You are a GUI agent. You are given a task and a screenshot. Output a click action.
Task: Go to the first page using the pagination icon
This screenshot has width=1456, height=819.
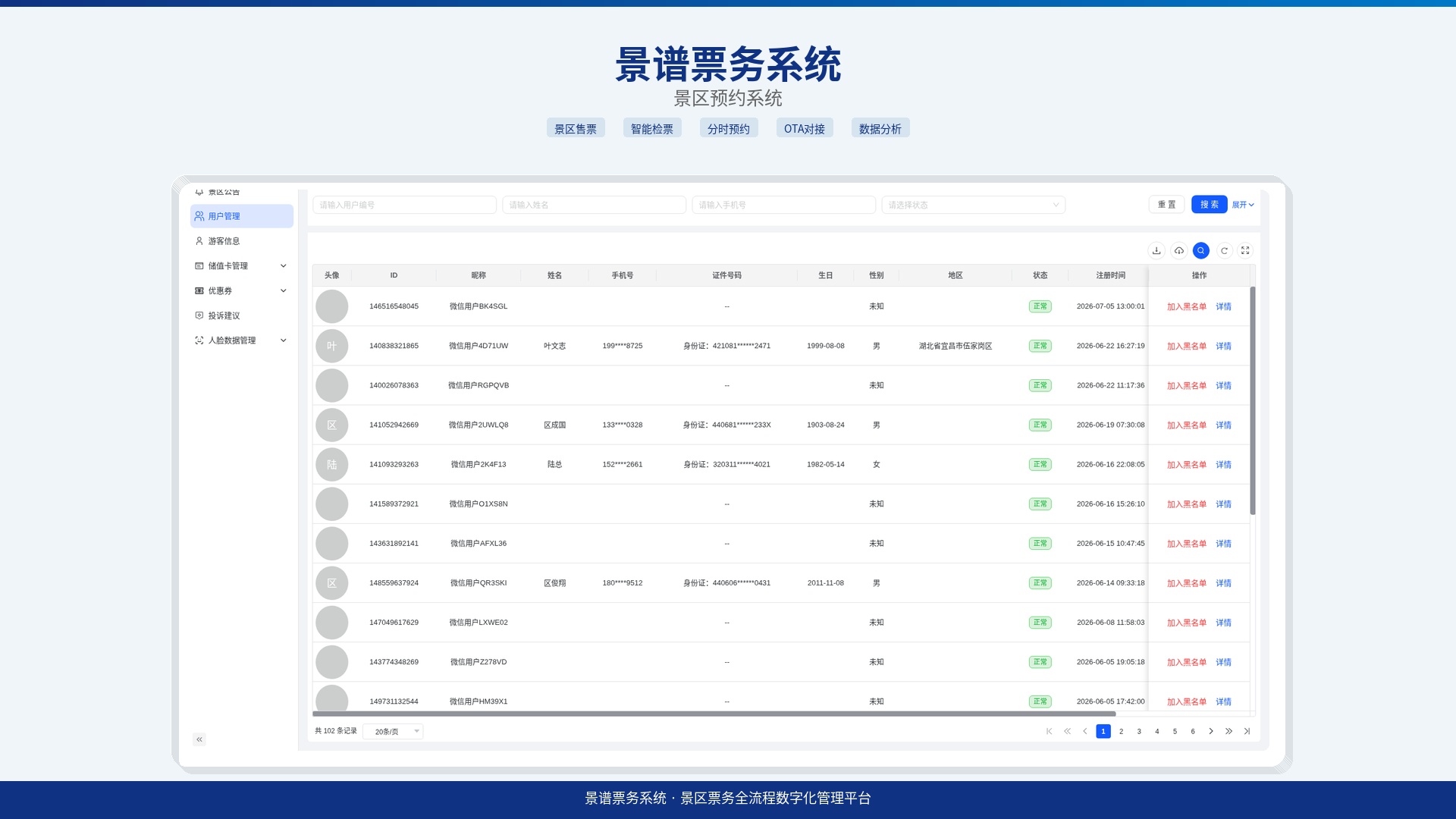(x=1050, y=731)
